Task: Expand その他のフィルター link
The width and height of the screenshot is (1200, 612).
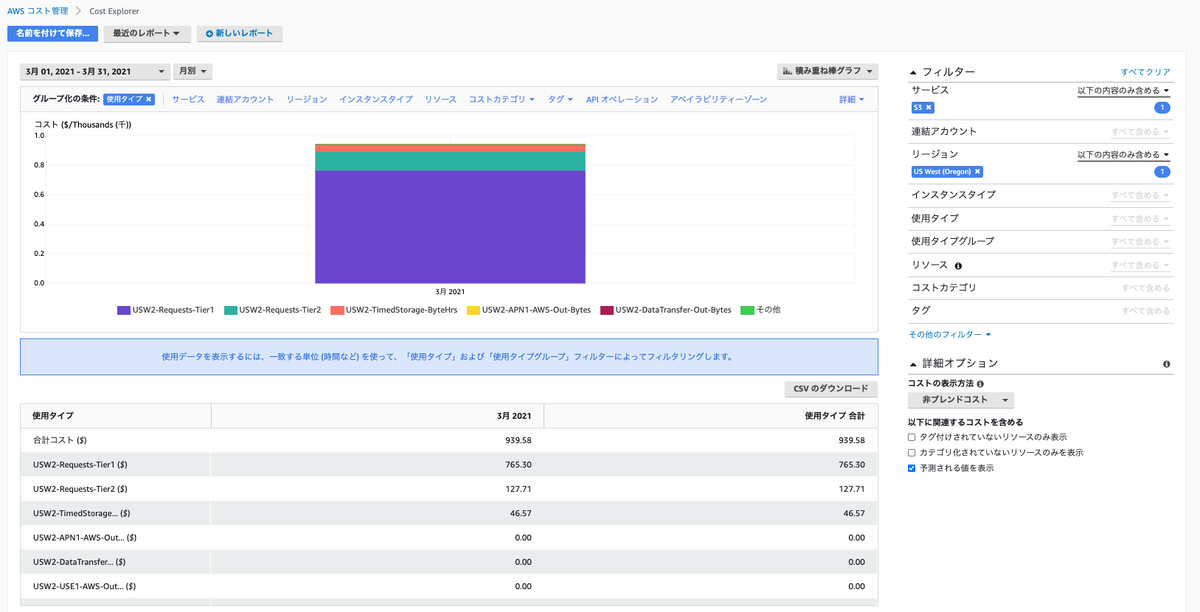Action: click(949, 334)
